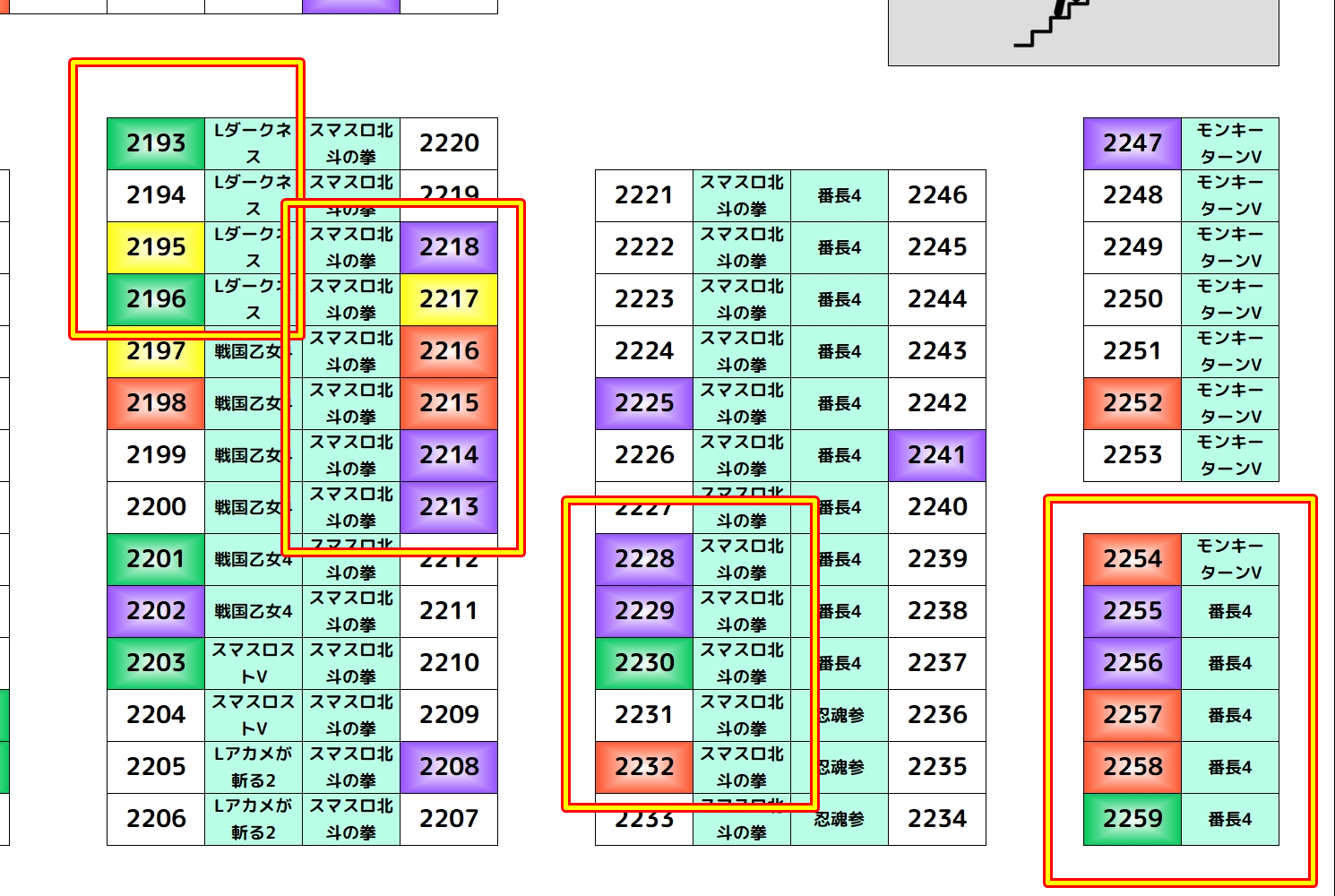This screenshot has height=896, width=1335.
Task: Select purple cell 2247
Action: (x=1133, y=143)
